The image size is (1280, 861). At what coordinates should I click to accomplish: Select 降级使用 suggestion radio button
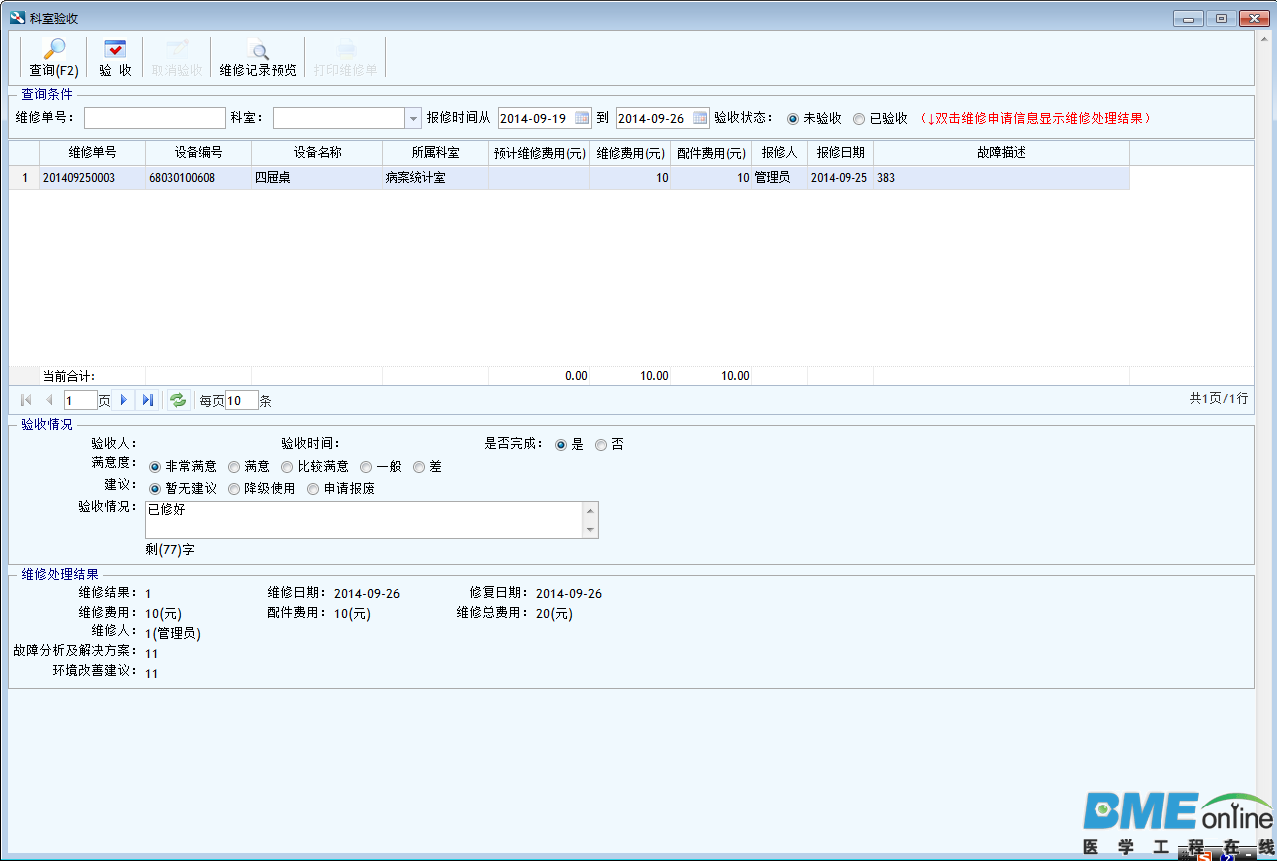click(x=234, y=489)
